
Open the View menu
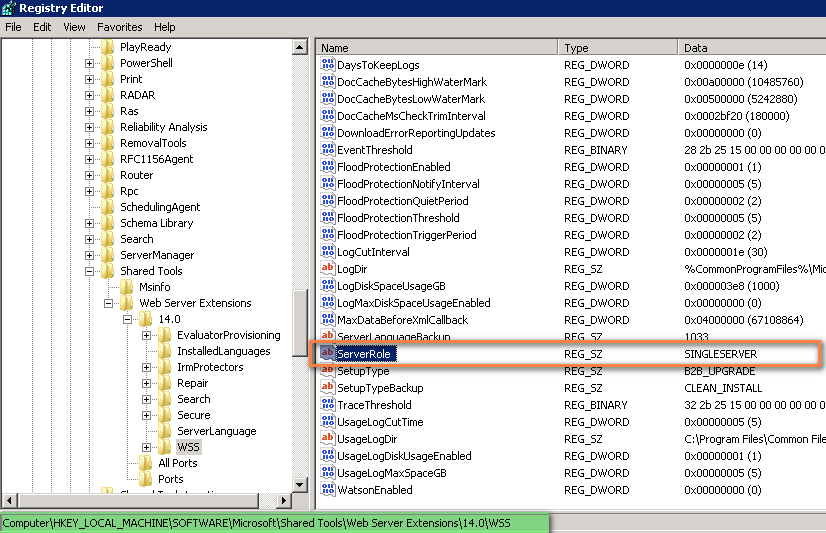(74, 27)
